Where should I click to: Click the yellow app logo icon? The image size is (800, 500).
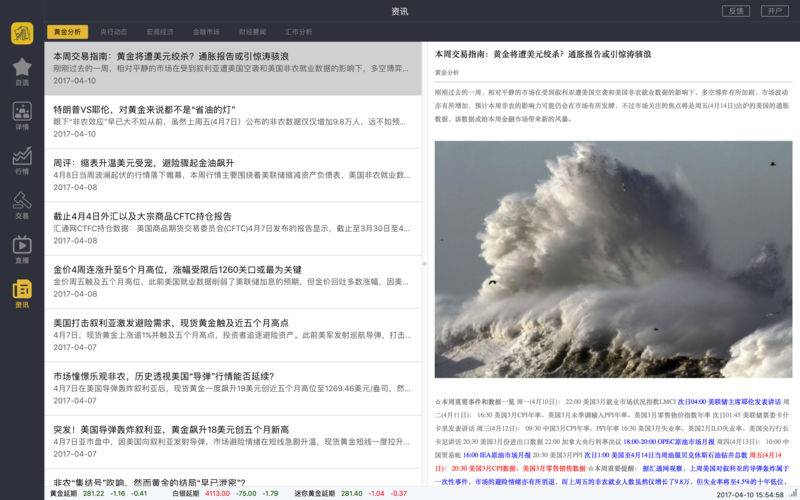tap(22, 33)
